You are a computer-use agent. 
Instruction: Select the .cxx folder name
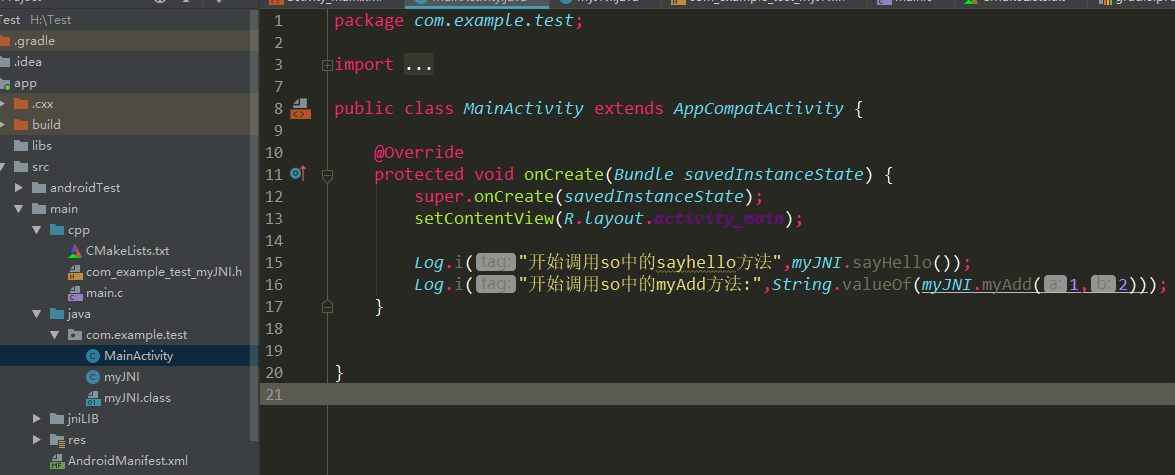pyautogui.click(x=43, y=104)
